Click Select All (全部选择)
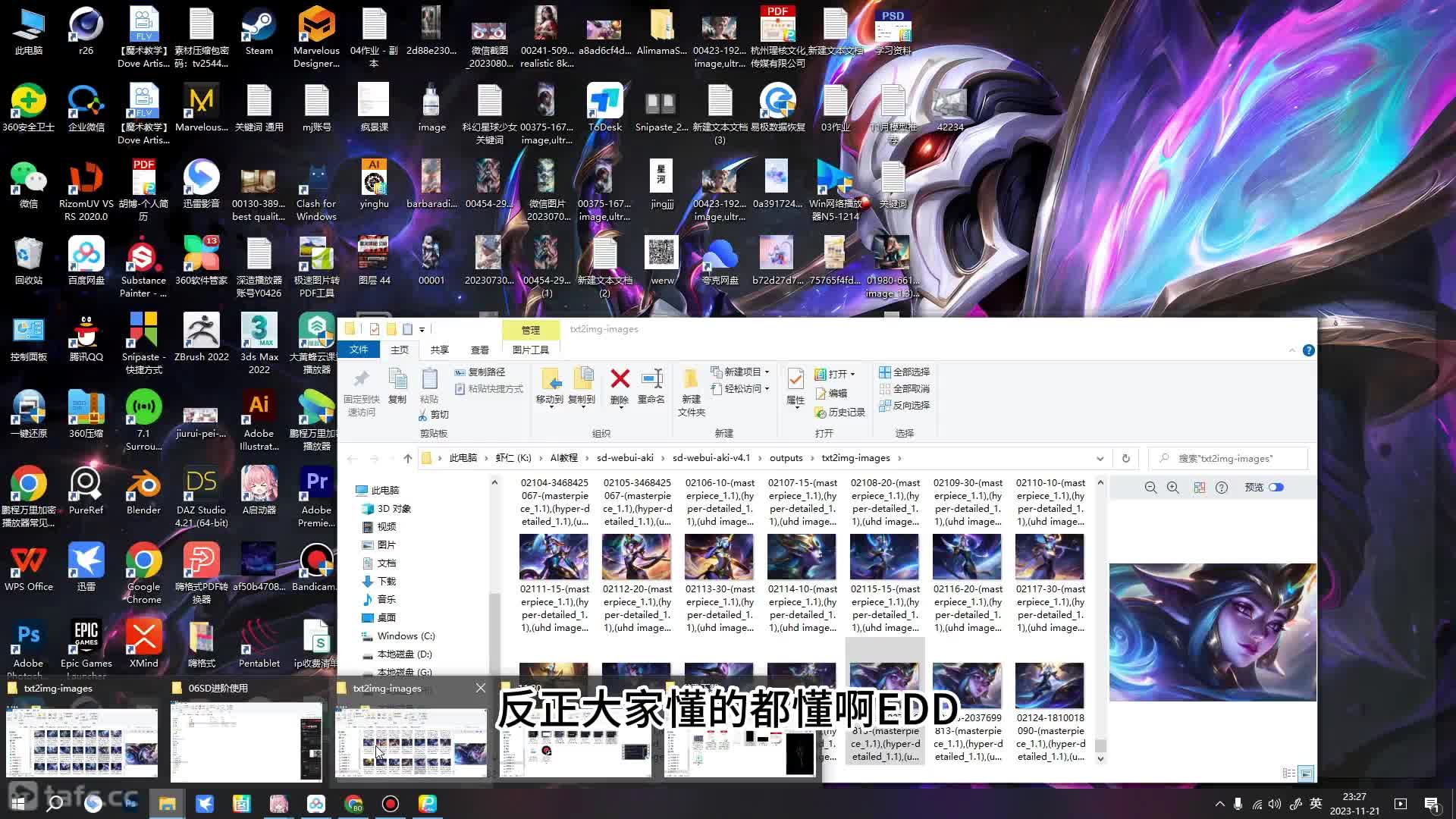Screen dimensions: 1456x819 [x=905, y=372]
